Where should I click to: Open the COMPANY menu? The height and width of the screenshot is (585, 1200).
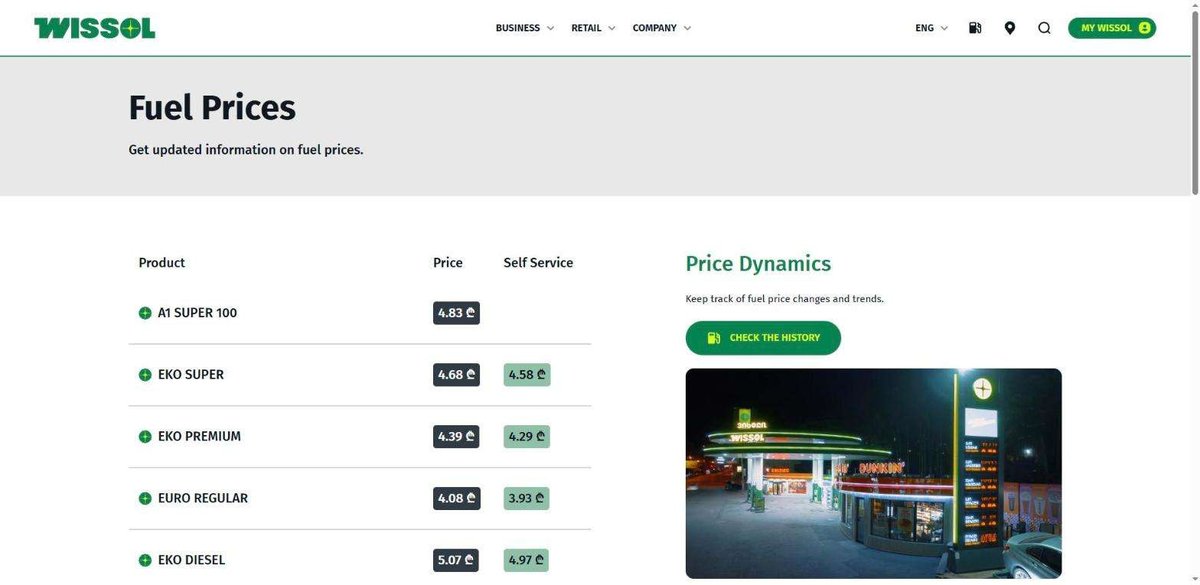coord(662,28)
